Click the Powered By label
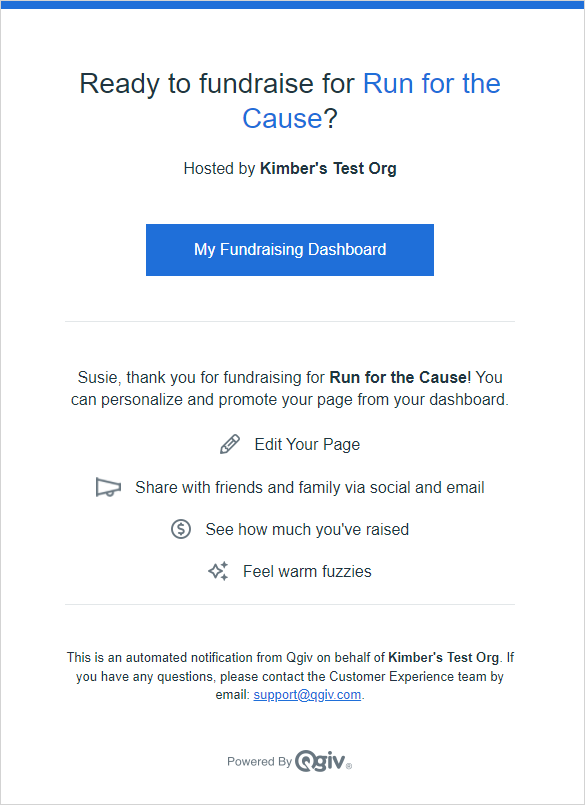 259,761
